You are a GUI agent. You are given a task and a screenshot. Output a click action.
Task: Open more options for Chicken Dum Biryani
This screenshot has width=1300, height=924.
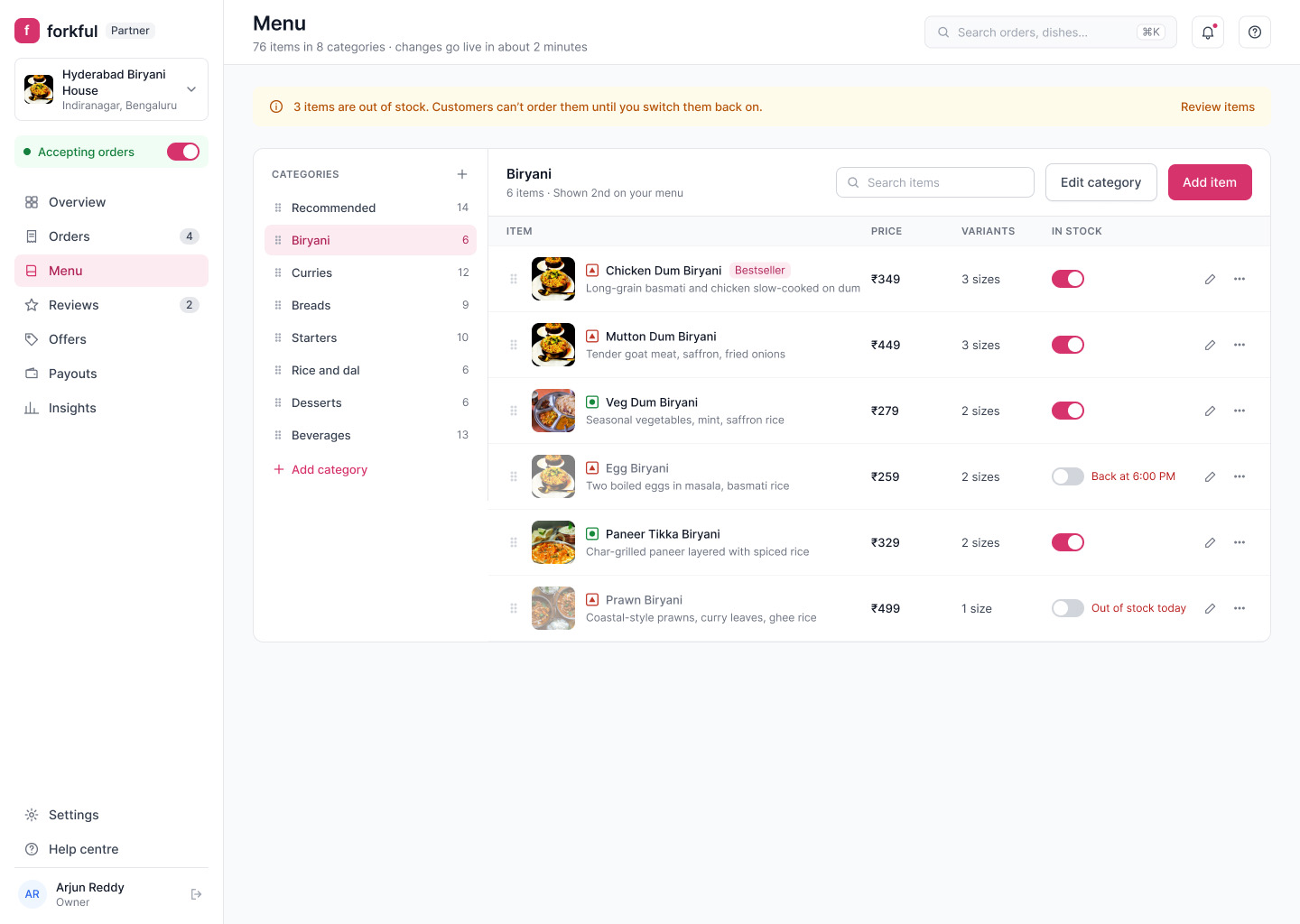(x=1240, y=279)
